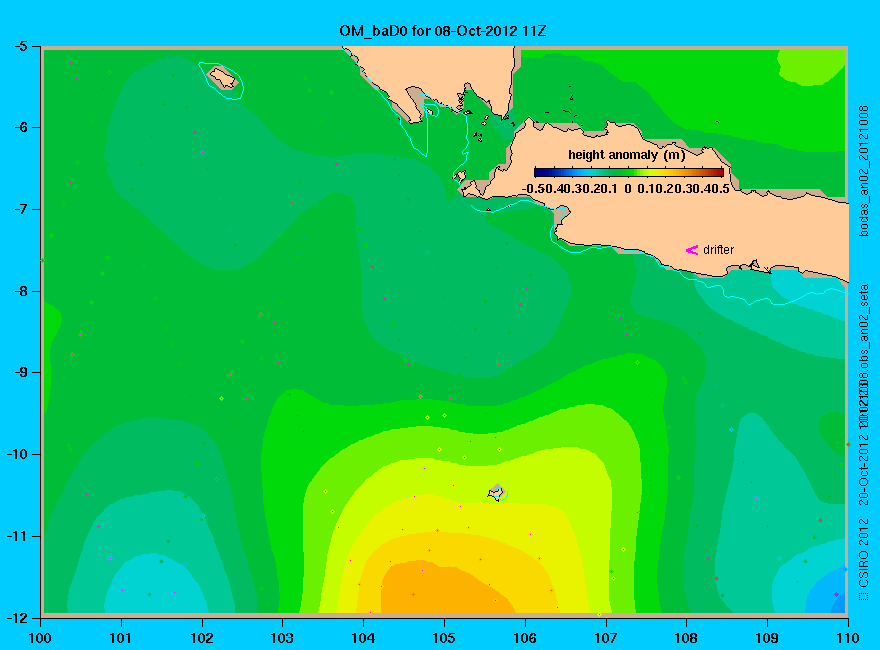The image size is (880, 650).
Task: Click the y-axis tick label -12
Action: coord(16,618)
